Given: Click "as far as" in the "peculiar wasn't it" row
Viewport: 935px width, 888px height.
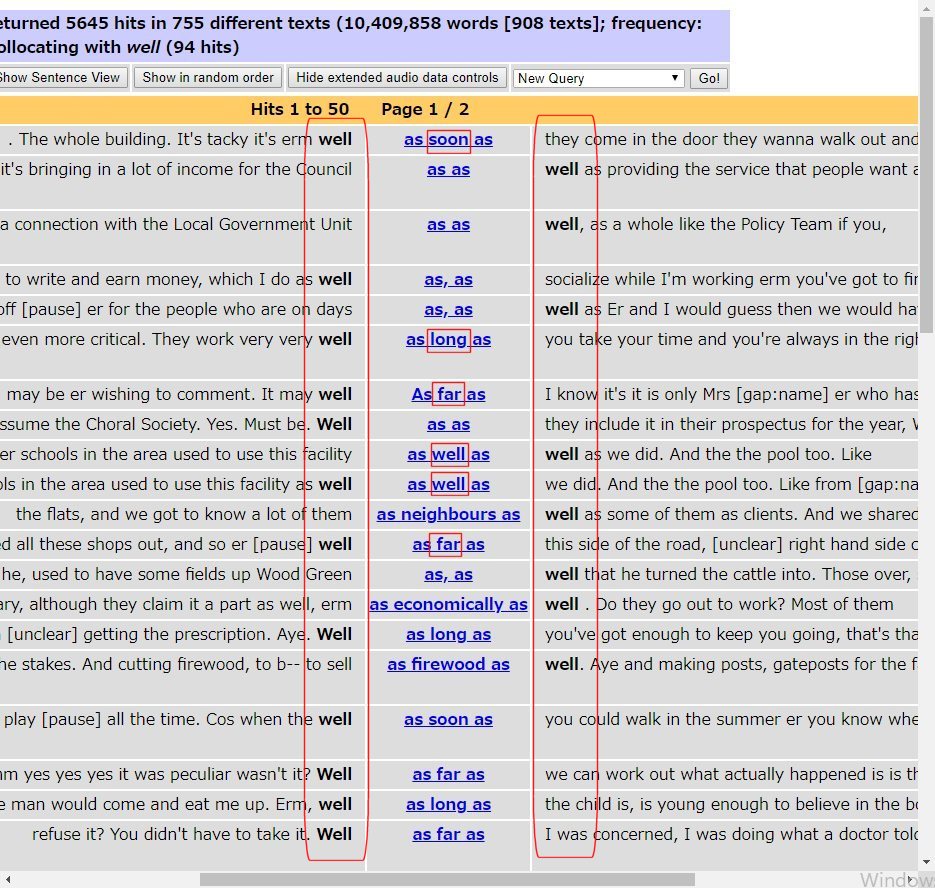Looking at the screenshot, I should coord(448,775).
